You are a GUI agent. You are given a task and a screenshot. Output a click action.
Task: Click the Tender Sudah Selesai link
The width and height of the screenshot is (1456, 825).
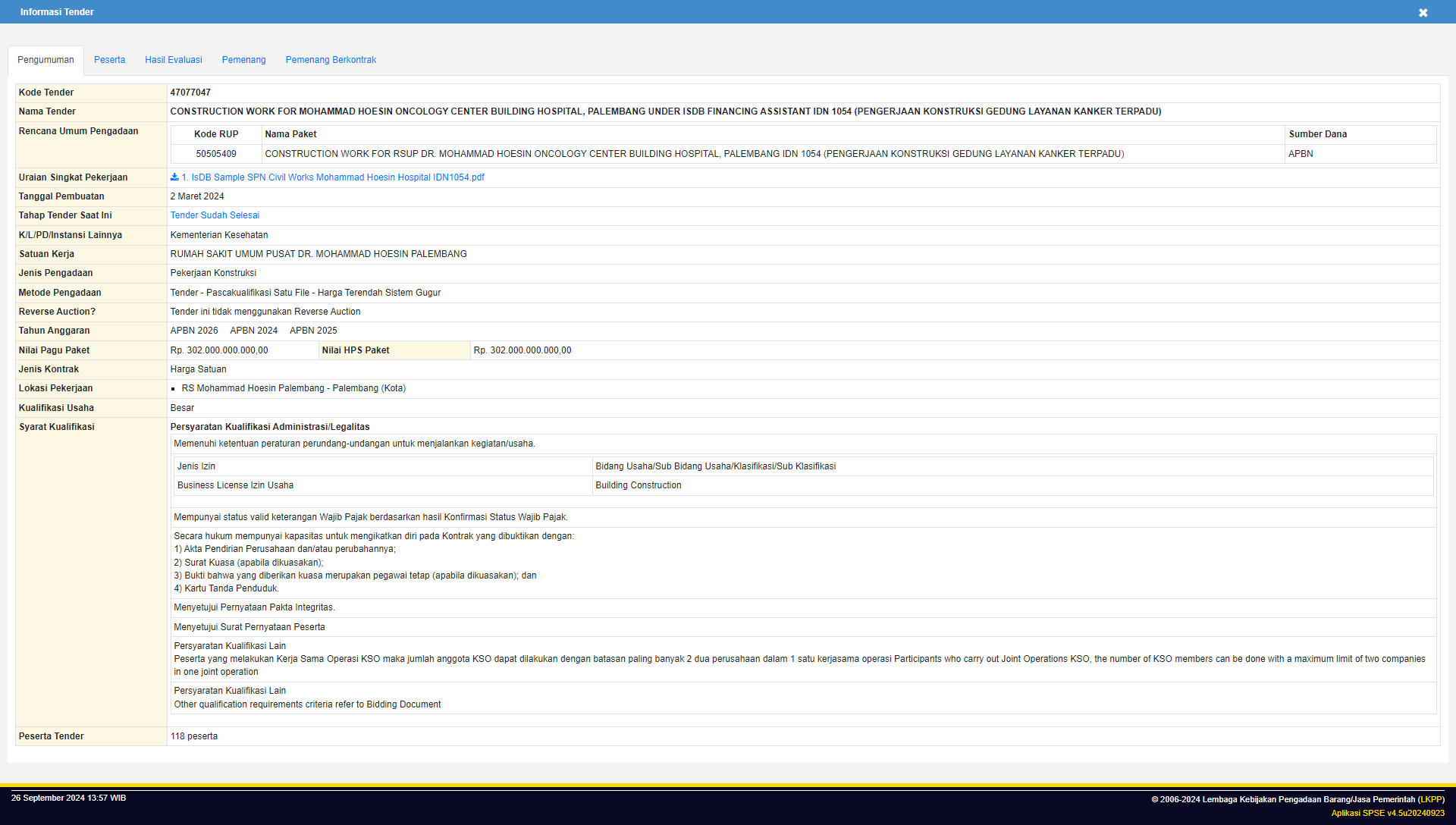(x=215, y=215)
